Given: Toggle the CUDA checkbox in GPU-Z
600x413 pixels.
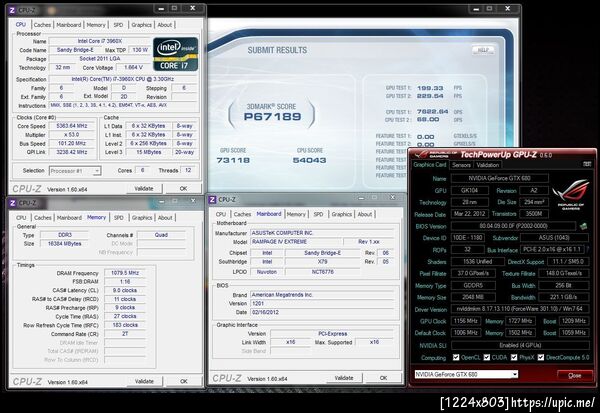Looking at the screenshot, I should tap(486, 357).
